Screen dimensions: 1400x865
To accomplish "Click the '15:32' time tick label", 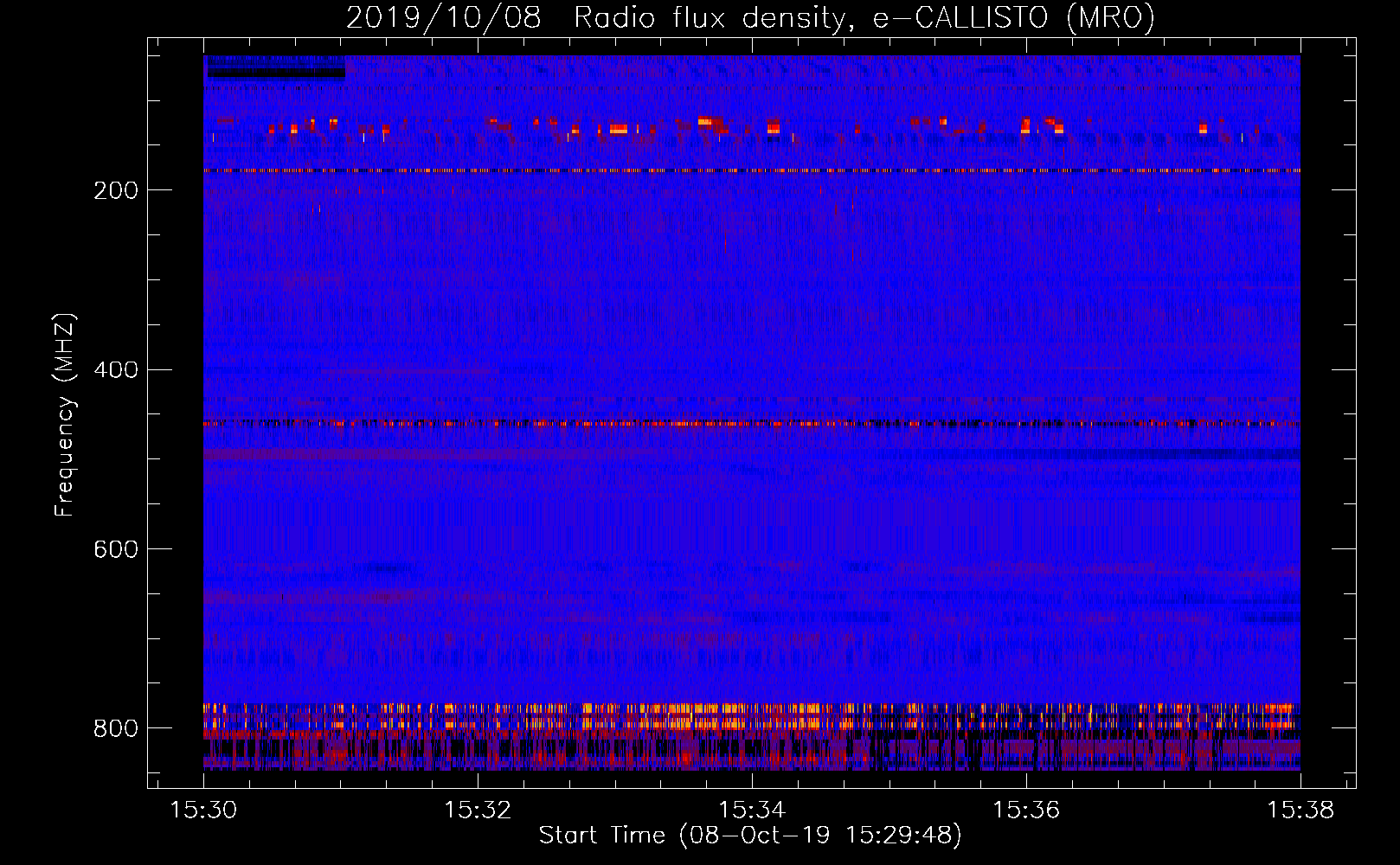I will [x=478, y=810].
